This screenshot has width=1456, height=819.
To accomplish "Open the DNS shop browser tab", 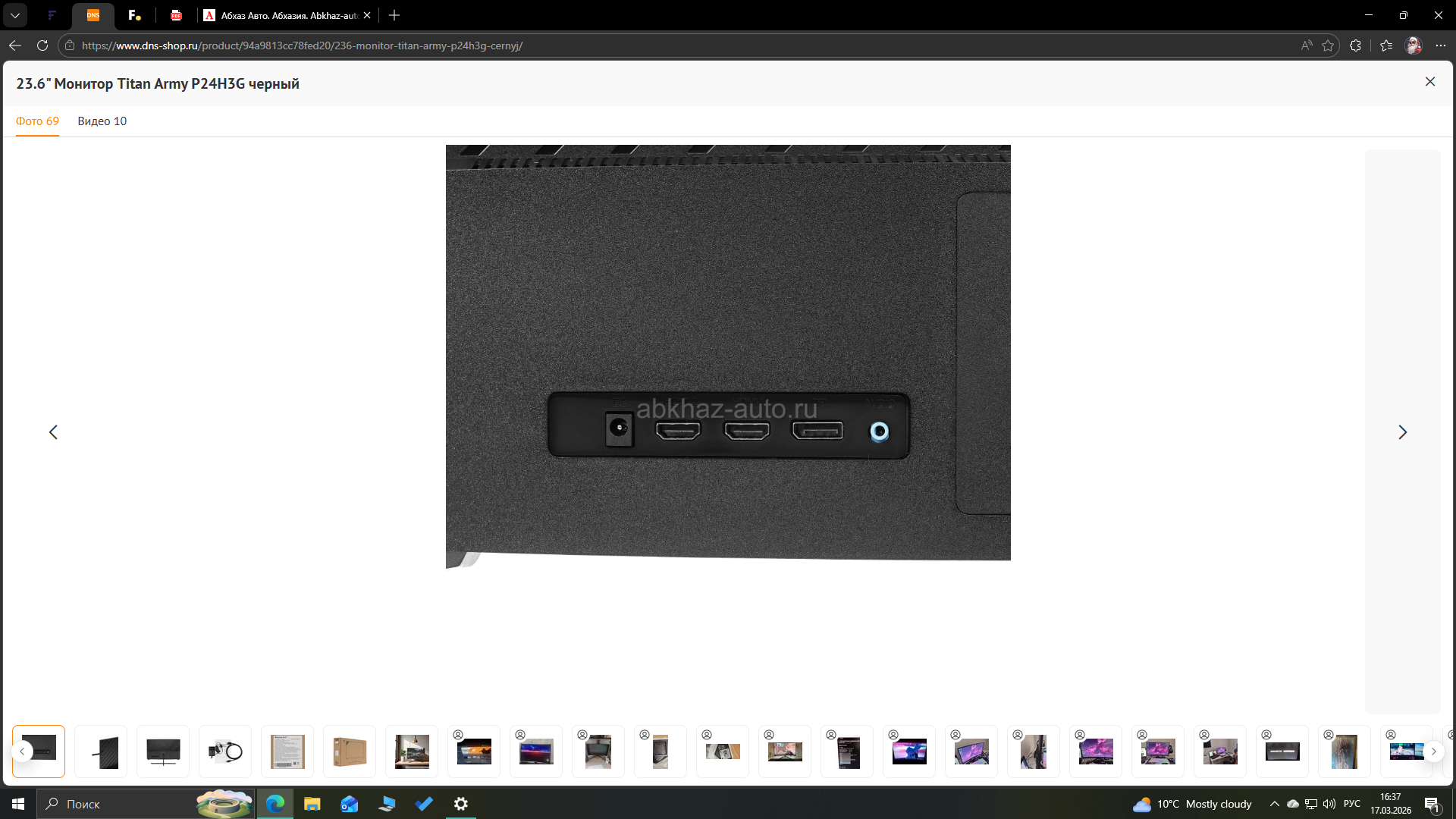I will click(93, 15).
